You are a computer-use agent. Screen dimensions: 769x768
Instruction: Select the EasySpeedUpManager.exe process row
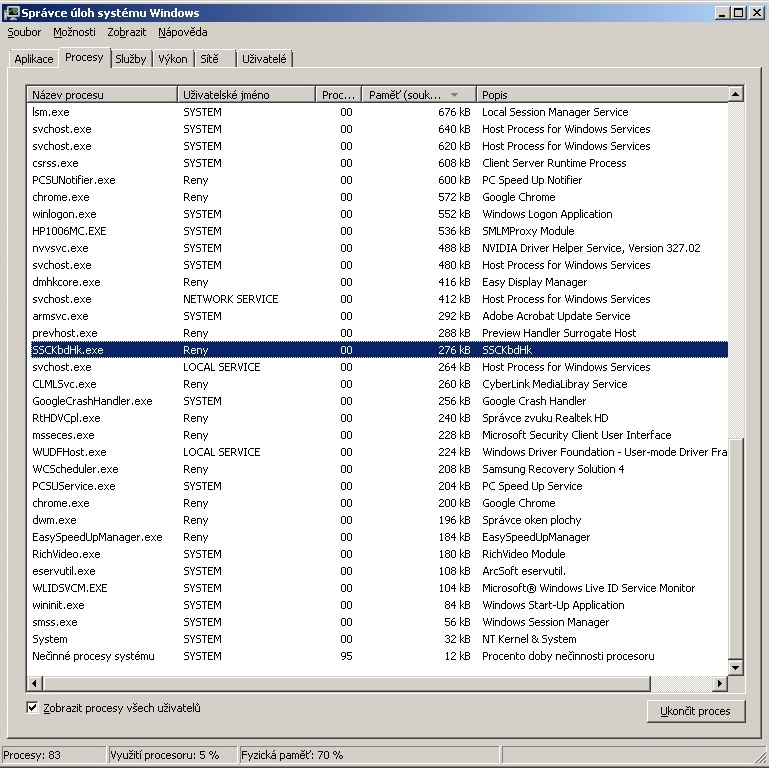tap(97, 537)
